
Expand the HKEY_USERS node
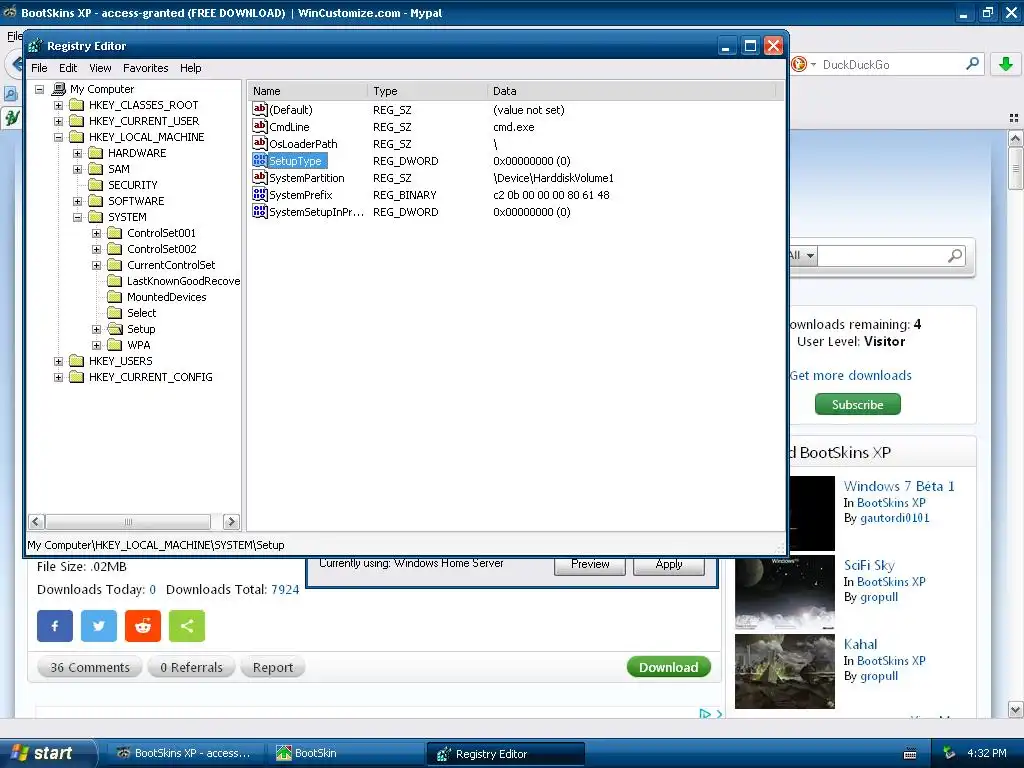tap(58, 361)
